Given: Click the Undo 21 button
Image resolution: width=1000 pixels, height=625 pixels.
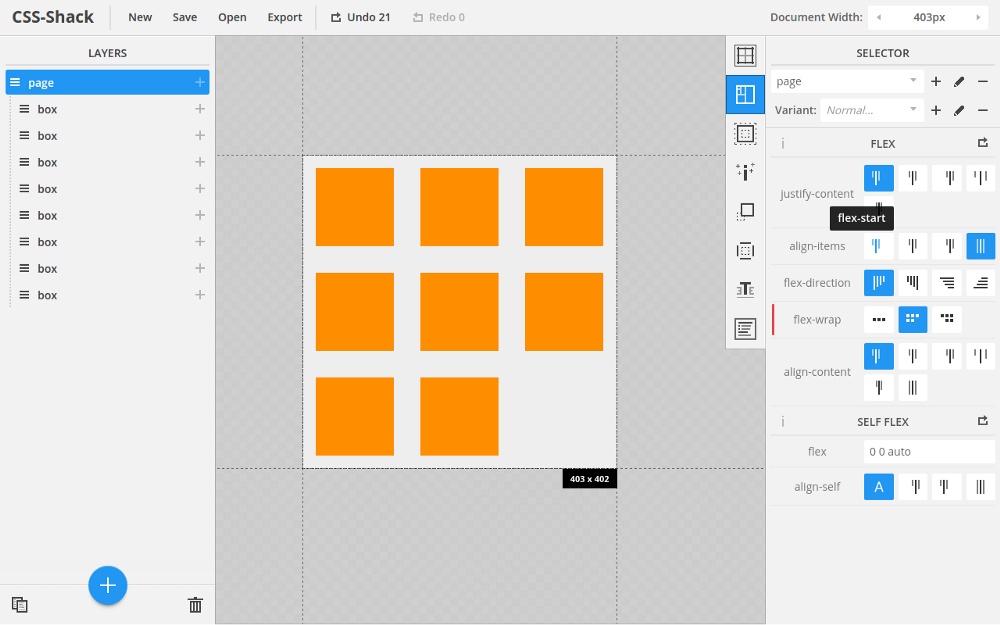Looking at the screenshot, I should click(360, 17).
